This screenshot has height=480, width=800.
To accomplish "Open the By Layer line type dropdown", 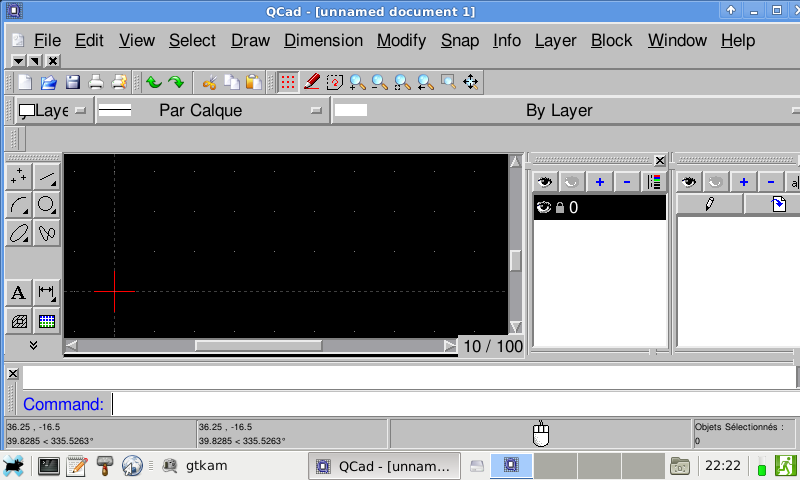I will [x=564, y=110].
